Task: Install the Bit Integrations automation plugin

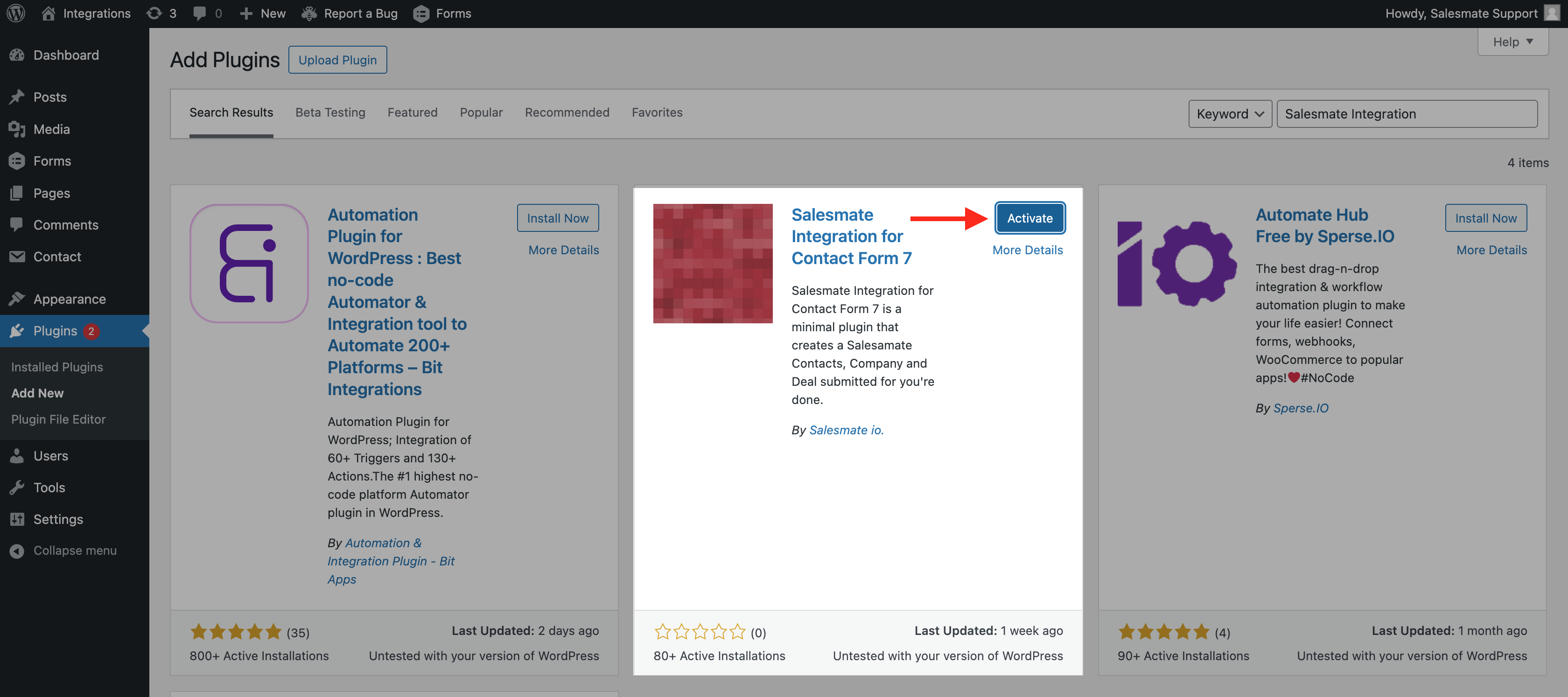Action: (x=558, y=218)
